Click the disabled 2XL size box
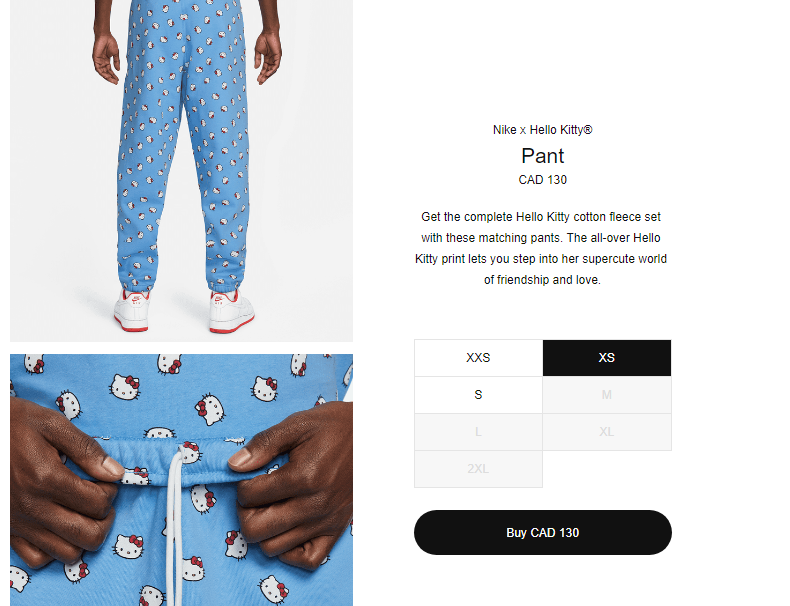 [478, 469]
